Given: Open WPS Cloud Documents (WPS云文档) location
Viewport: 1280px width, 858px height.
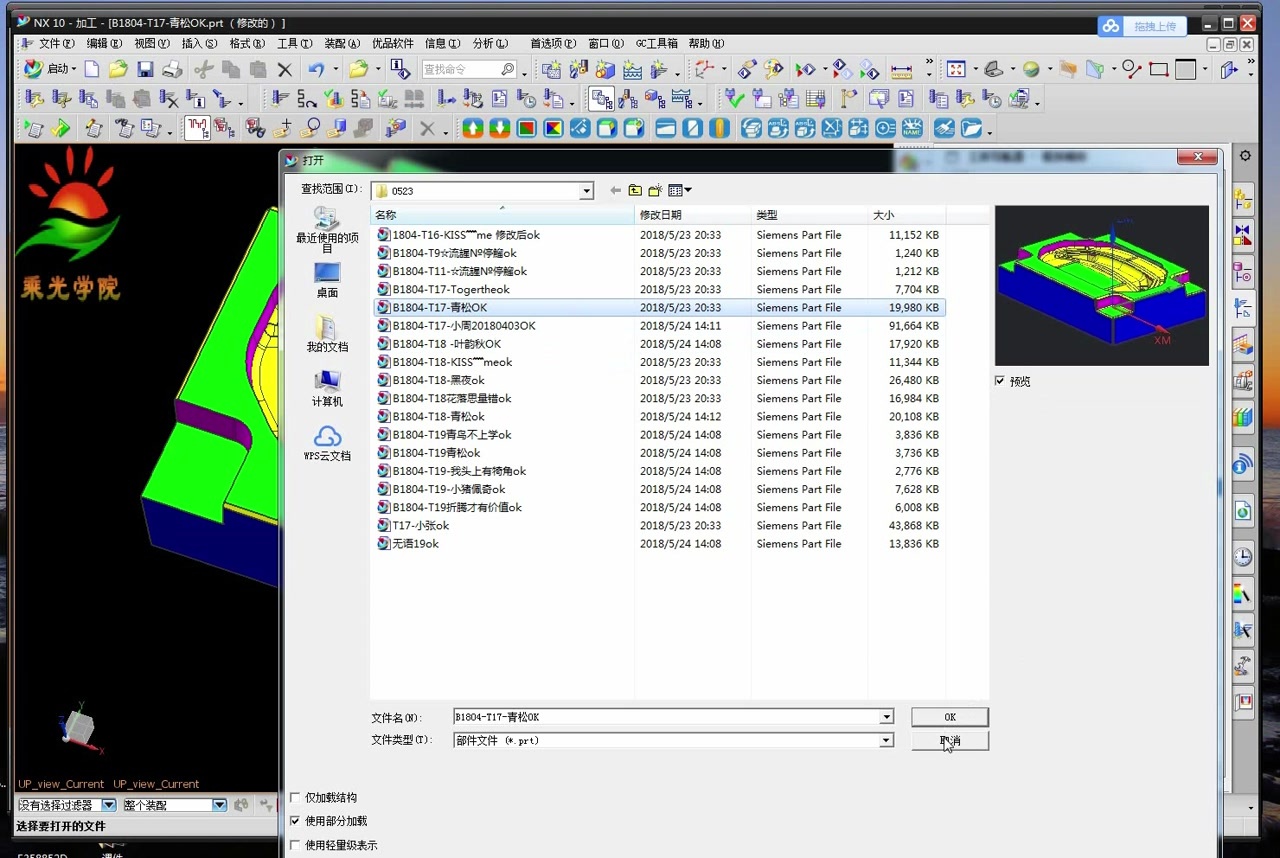Looking at the screenshot, I should click(327, 442).
